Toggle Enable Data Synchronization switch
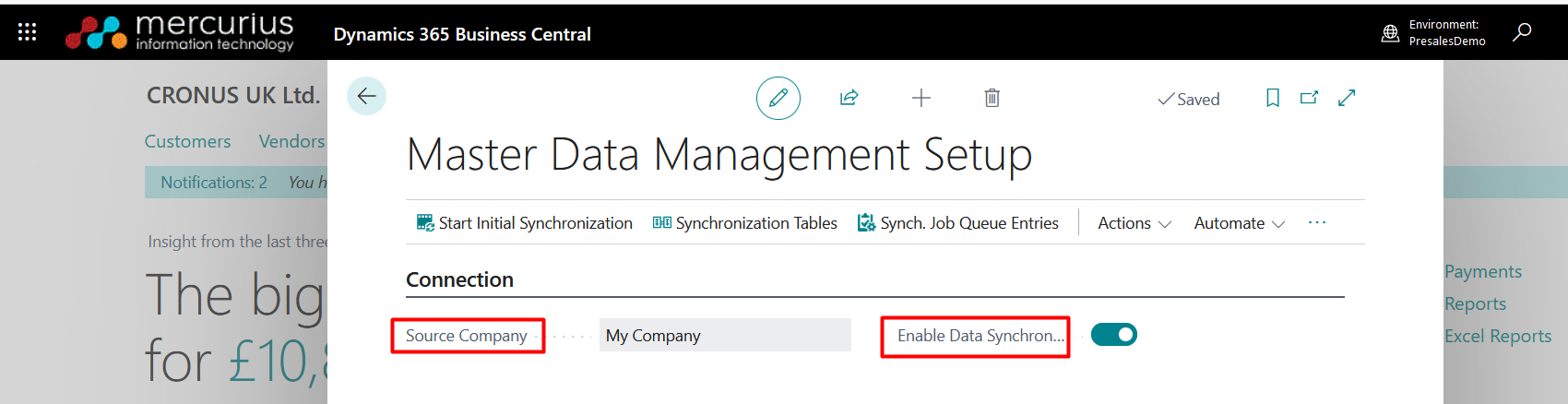1568x404 pixels. (x=1114, y=335)
